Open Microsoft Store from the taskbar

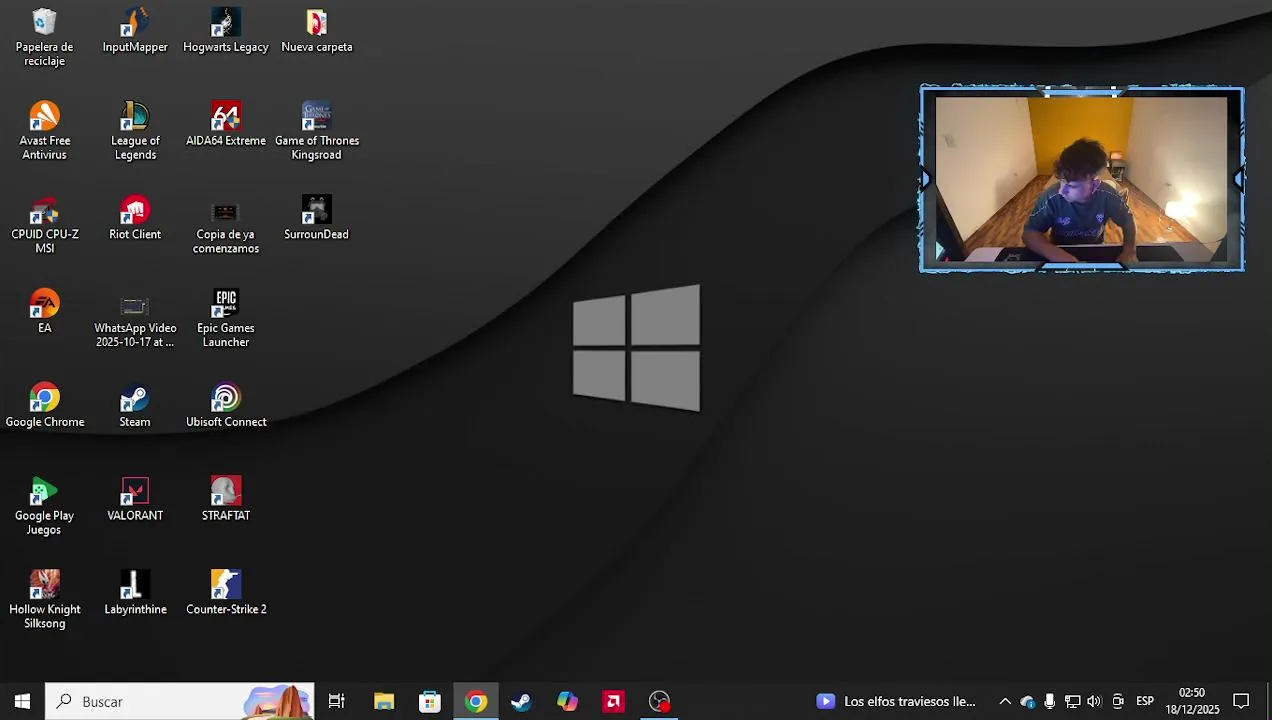(430, 701)
